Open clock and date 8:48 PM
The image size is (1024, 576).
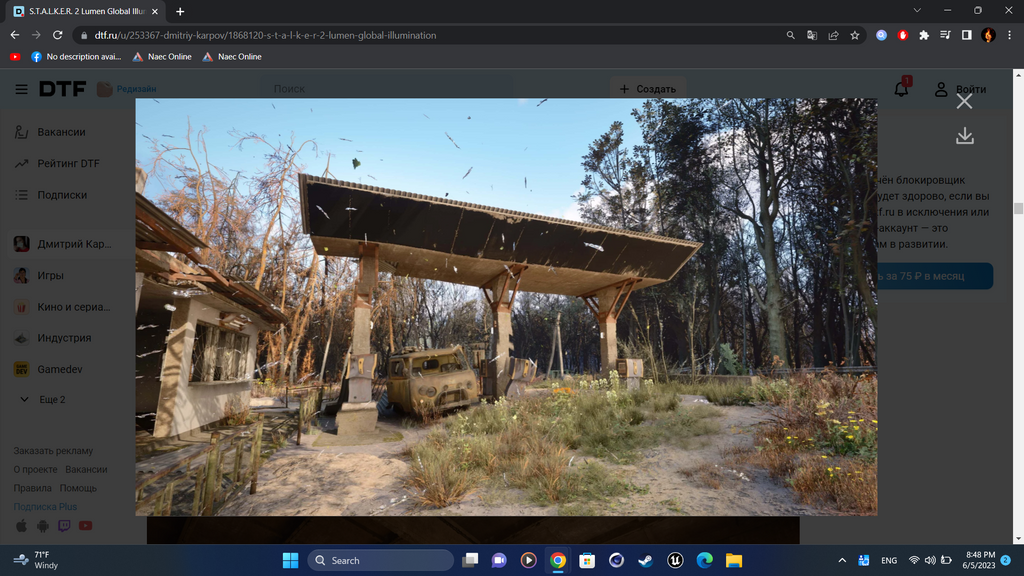click(x=978, y=560)
